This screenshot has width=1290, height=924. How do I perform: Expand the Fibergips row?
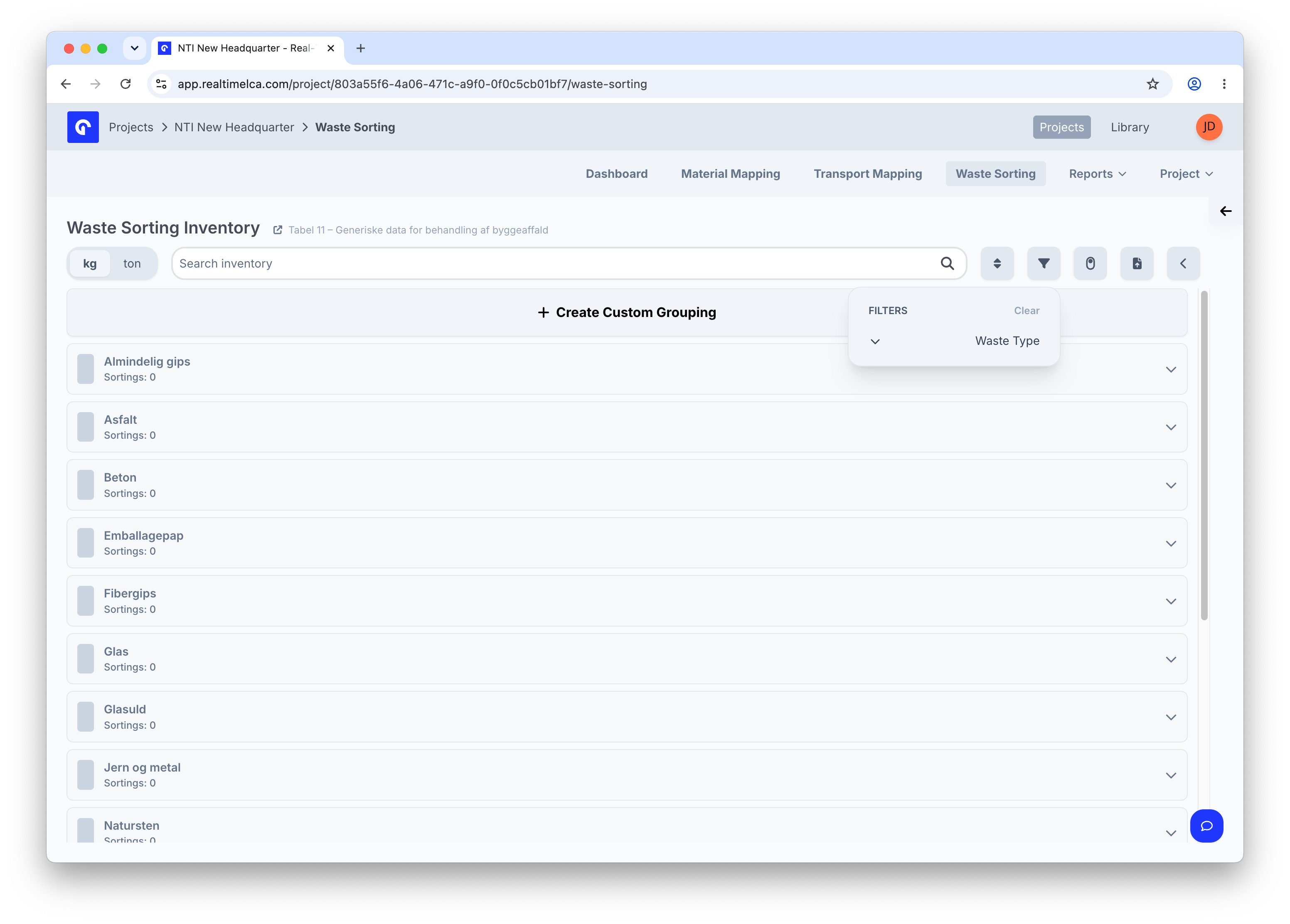click(x=1171, y=601)
